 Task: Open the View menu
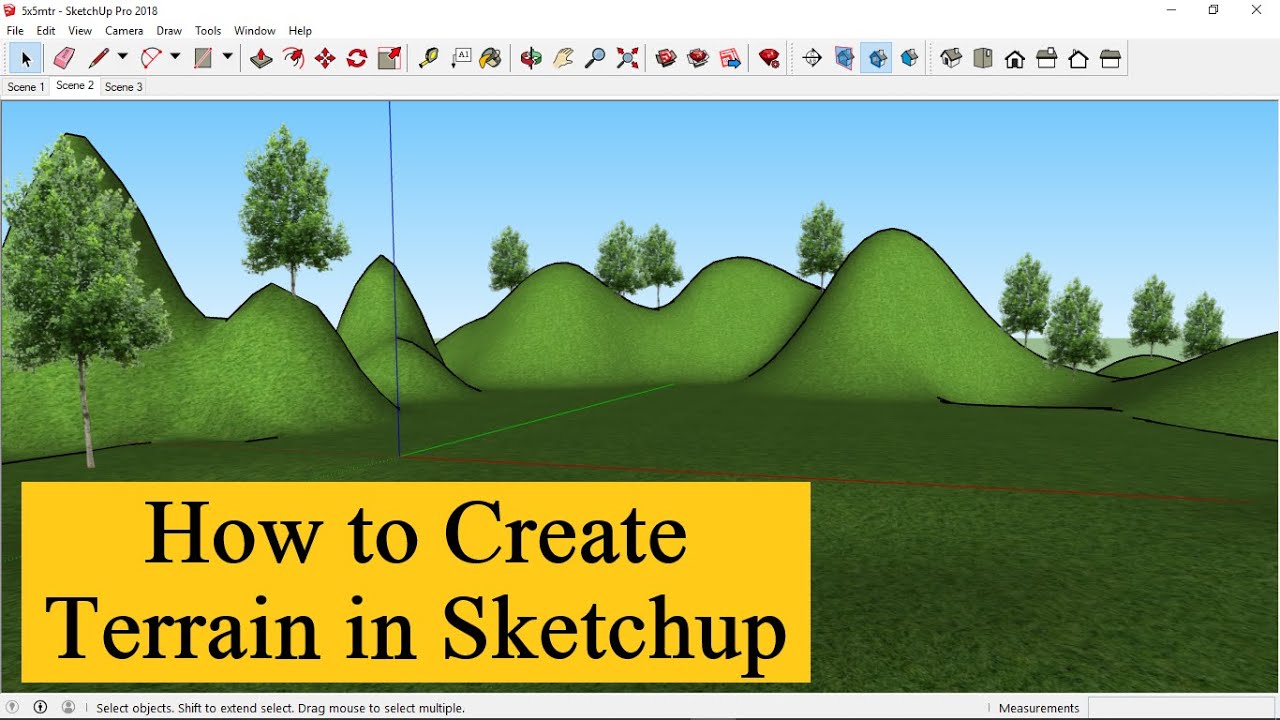click(80, 31)
